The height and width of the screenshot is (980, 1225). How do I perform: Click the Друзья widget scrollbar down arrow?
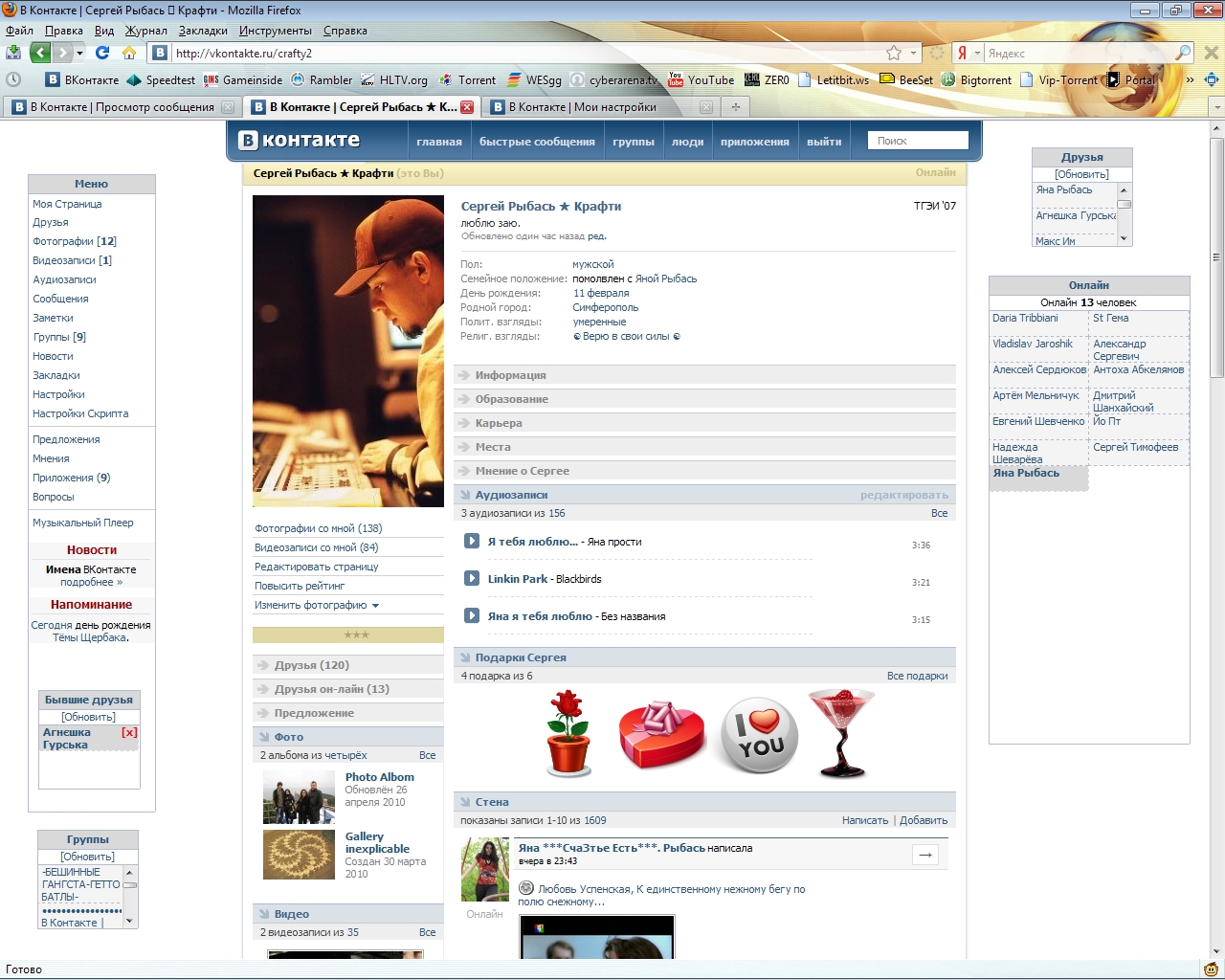coord(1125,238)
